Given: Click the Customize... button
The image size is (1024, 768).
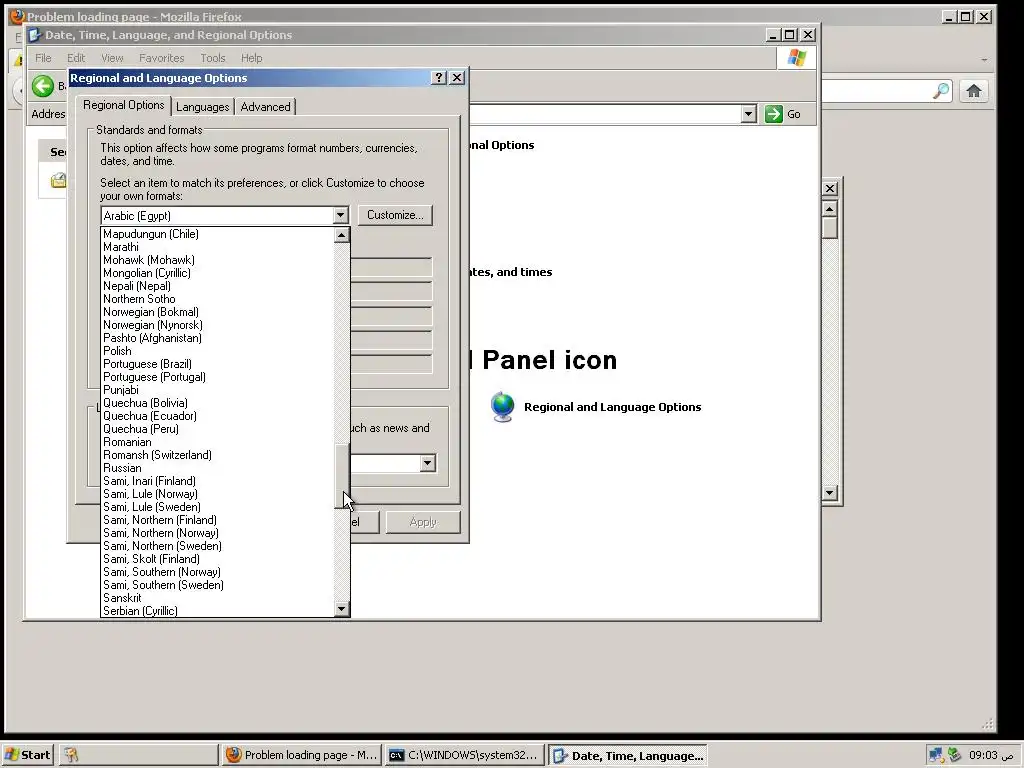Looking at the screenshot, I should (395, 215).
